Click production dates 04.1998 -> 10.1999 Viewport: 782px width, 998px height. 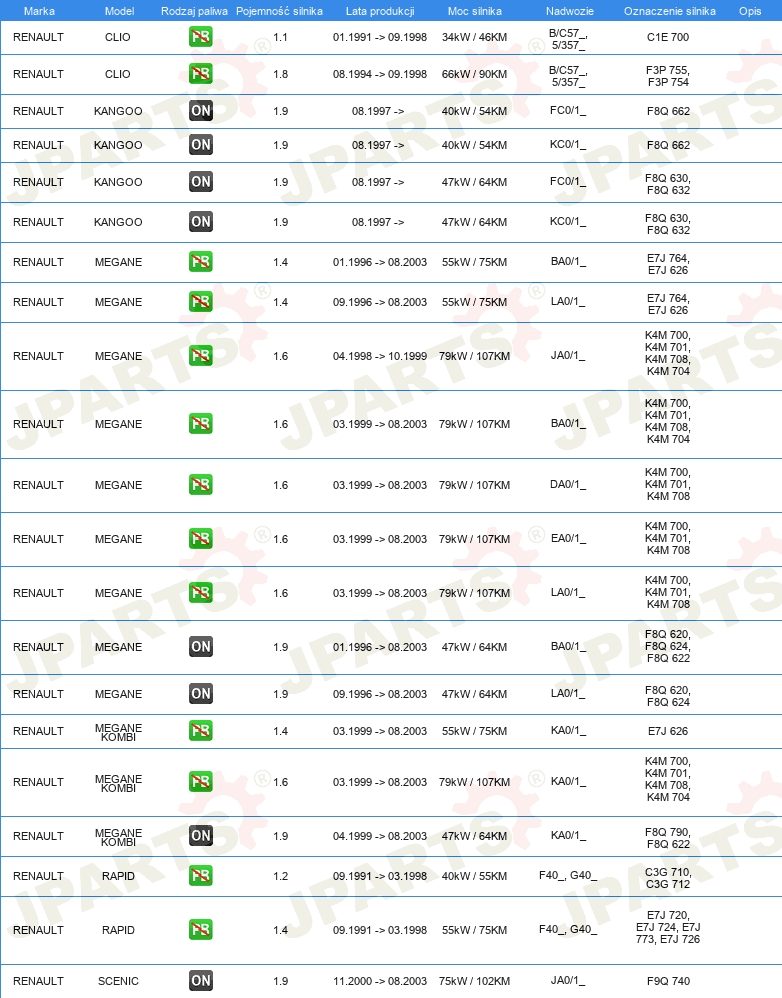380,356
